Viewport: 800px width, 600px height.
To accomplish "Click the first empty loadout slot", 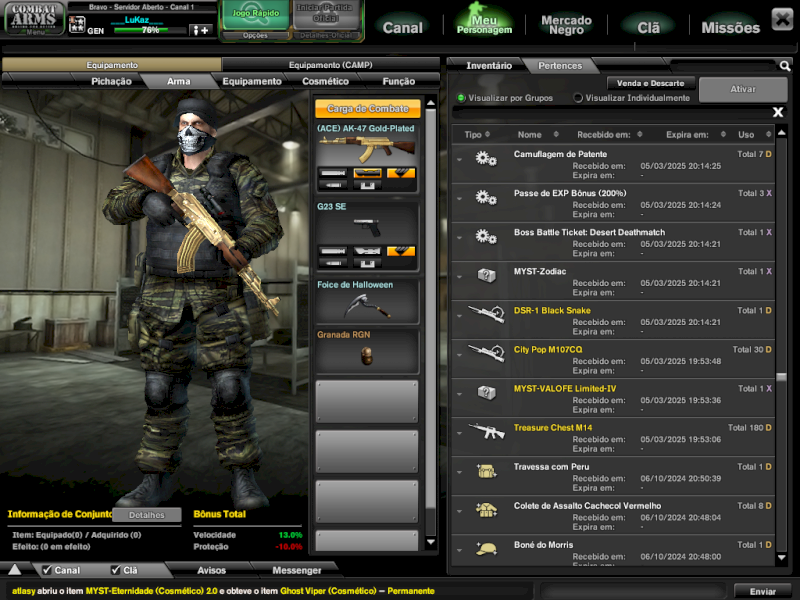I will [x=367, y=401].
